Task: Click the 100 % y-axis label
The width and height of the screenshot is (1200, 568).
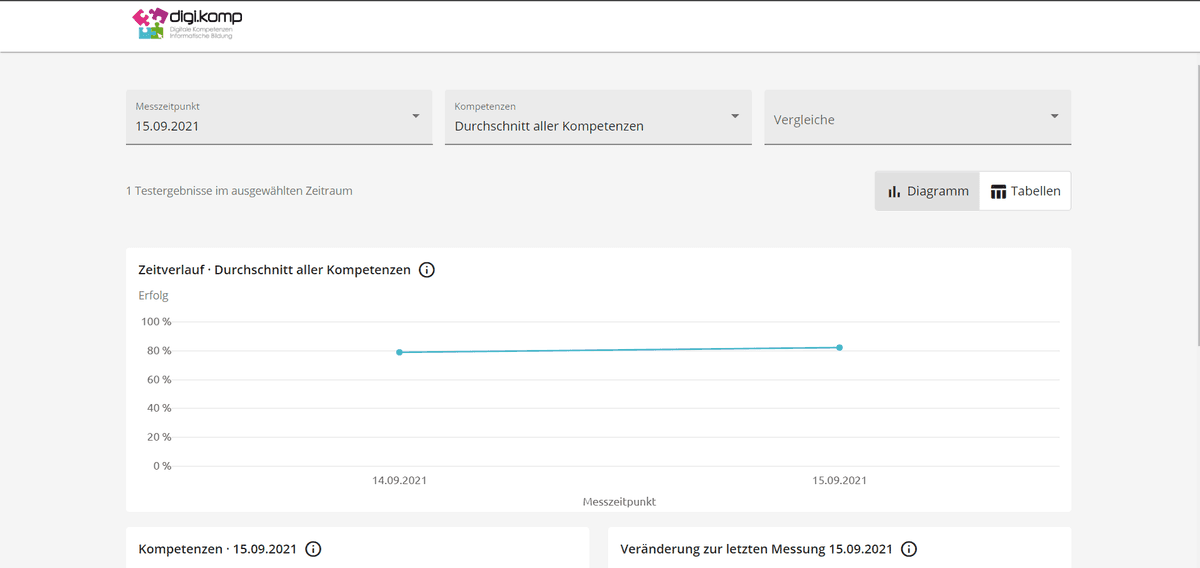Action: pyautogui.click(x=156, y=322)
